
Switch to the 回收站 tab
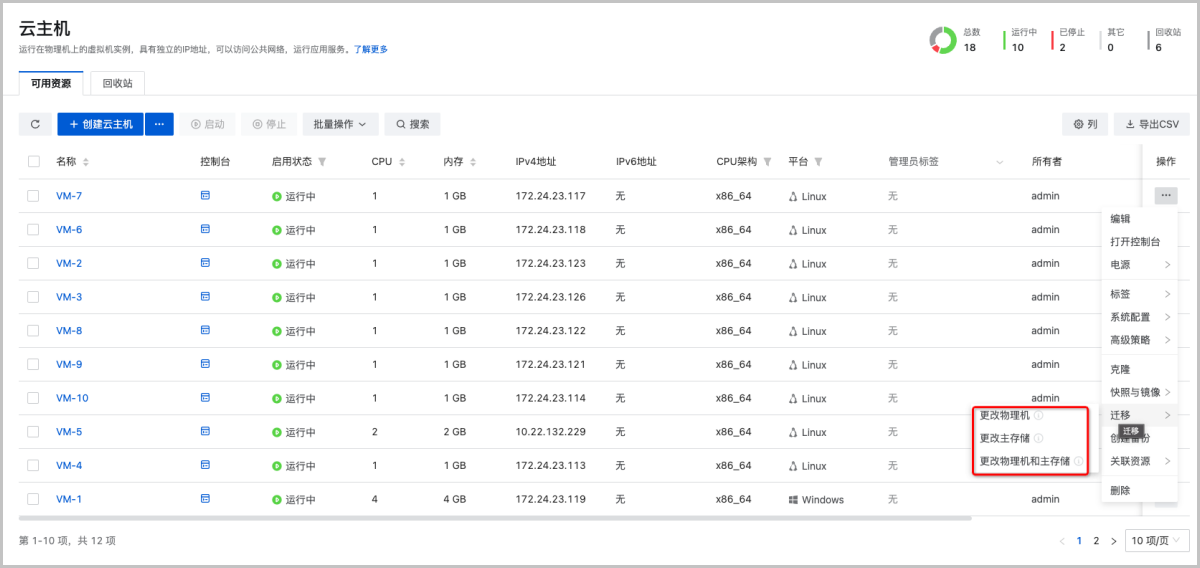click(x=118, y=83)
